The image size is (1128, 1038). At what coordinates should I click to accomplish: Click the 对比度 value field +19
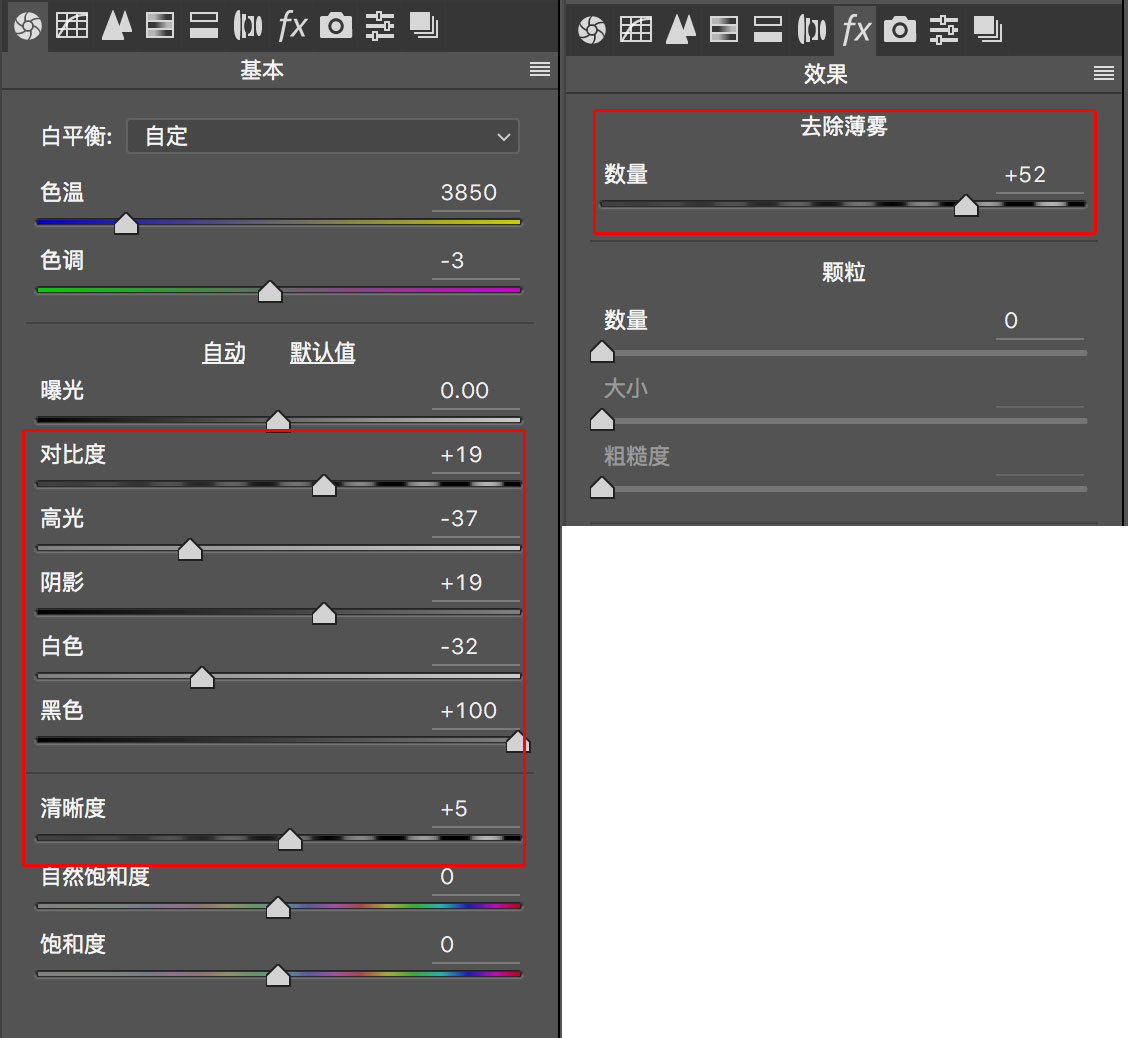coord(476,455)
